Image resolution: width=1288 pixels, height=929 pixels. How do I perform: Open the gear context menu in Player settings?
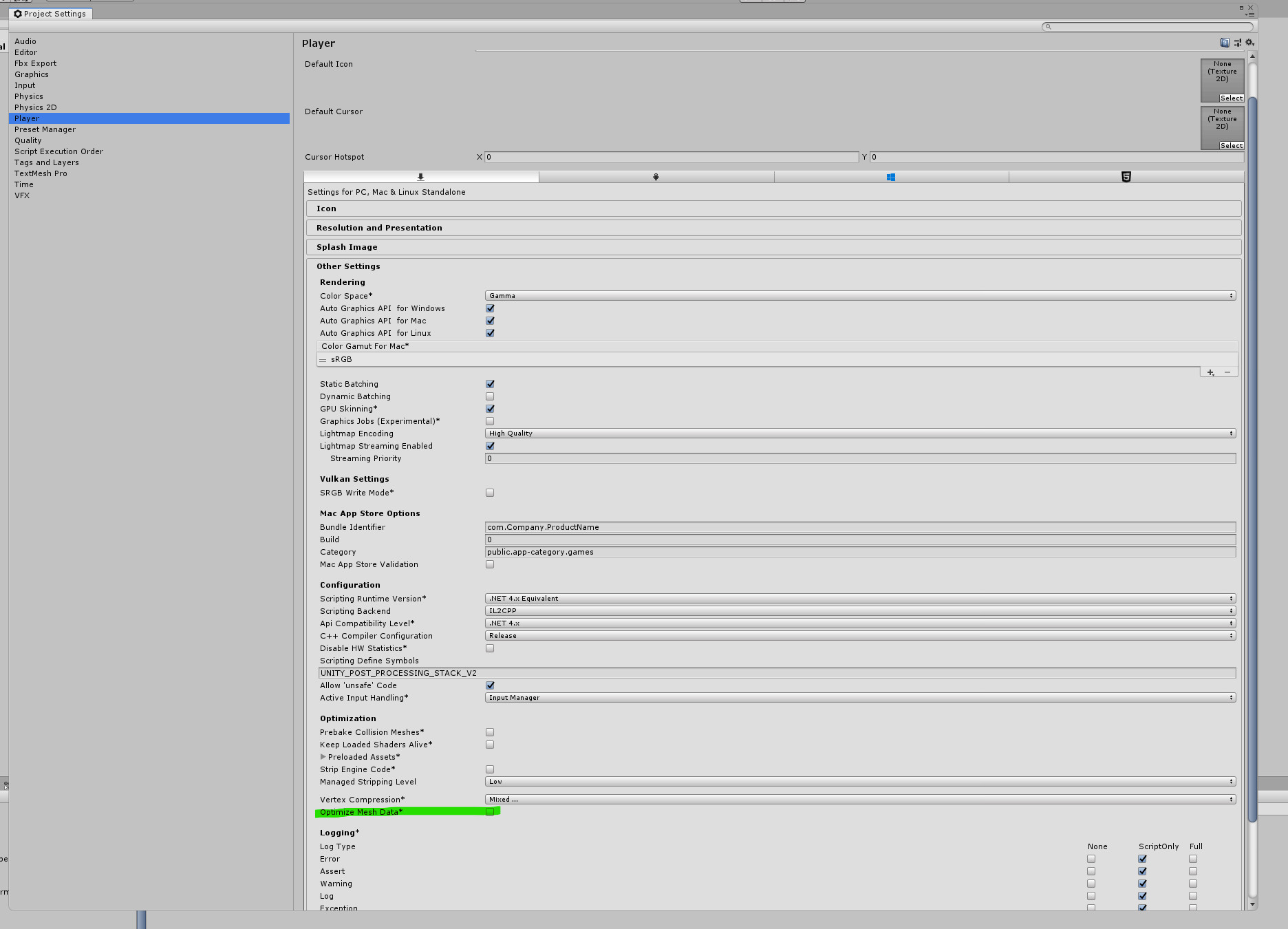coord(1249,42)
